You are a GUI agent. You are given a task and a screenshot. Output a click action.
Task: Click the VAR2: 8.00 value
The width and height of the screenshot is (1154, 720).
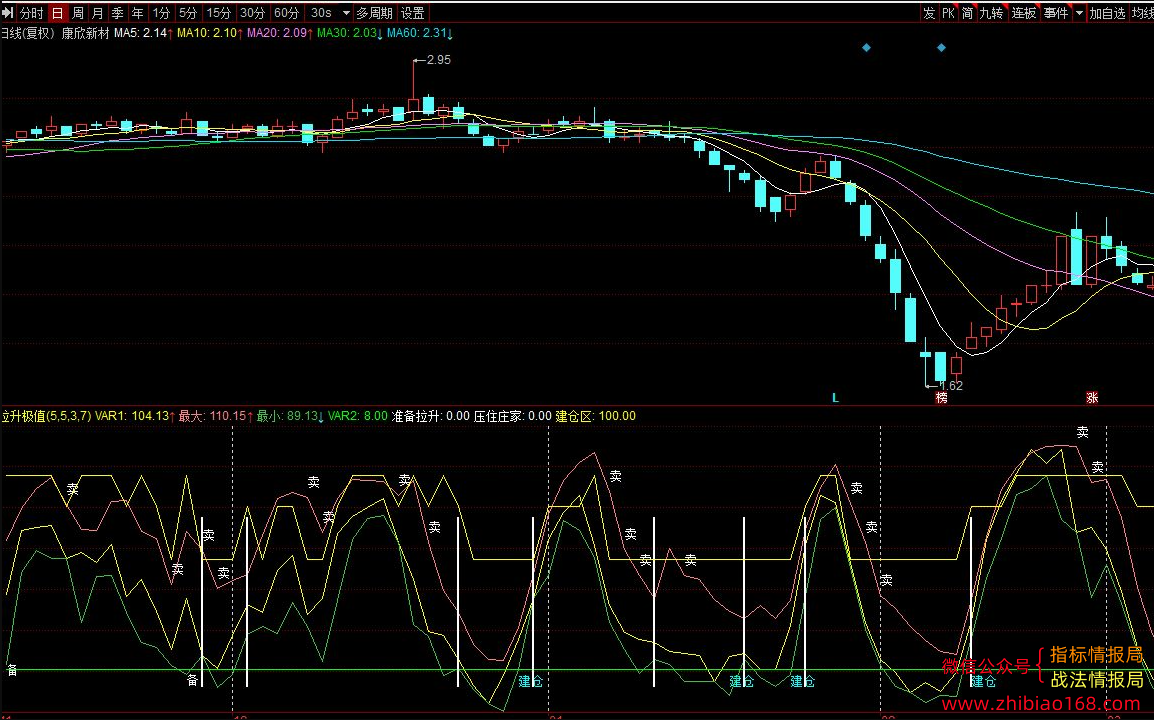coord(358,416)
